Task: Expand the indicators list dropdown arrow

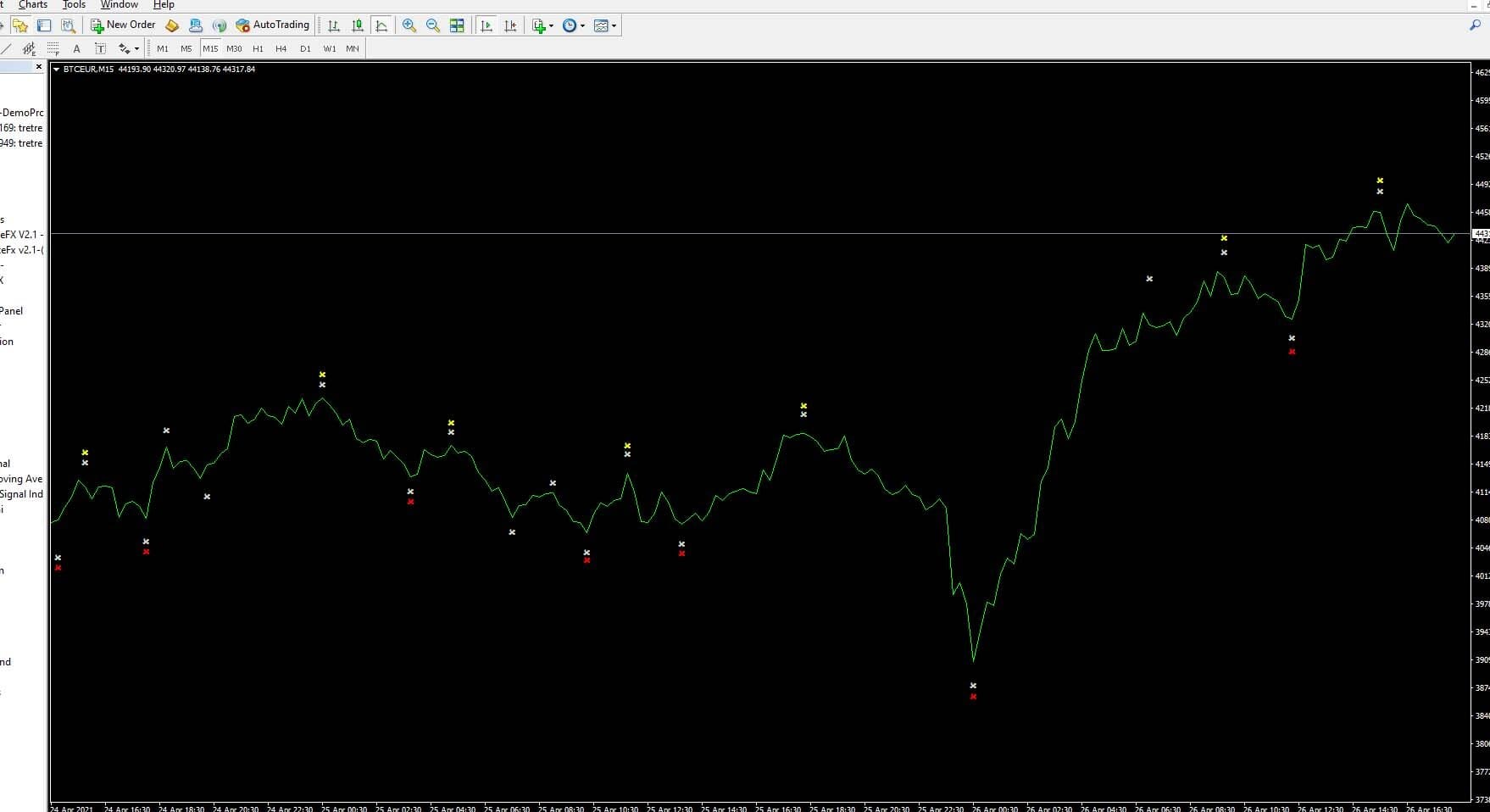Action: [552, 25]
